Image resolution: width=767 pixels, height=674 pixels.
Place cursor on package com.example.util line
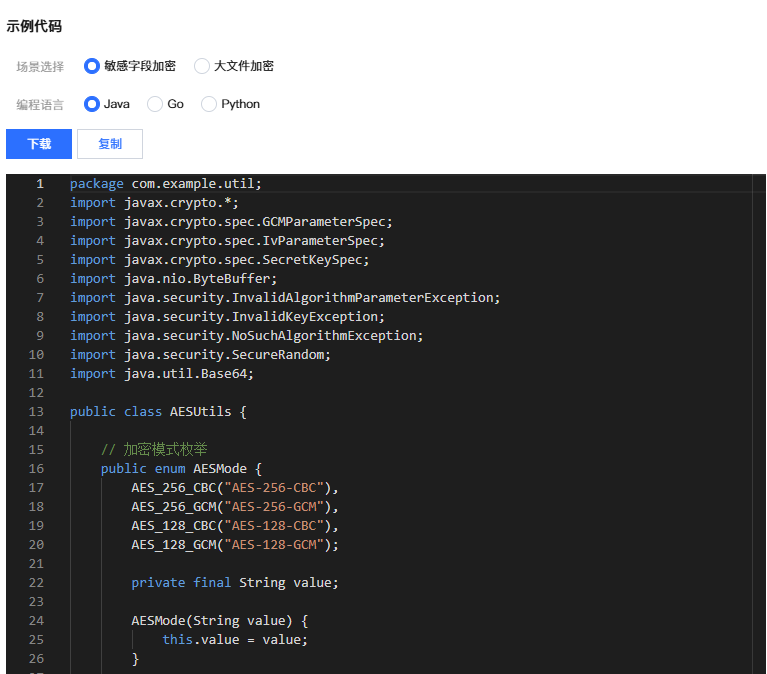point(165,184)
